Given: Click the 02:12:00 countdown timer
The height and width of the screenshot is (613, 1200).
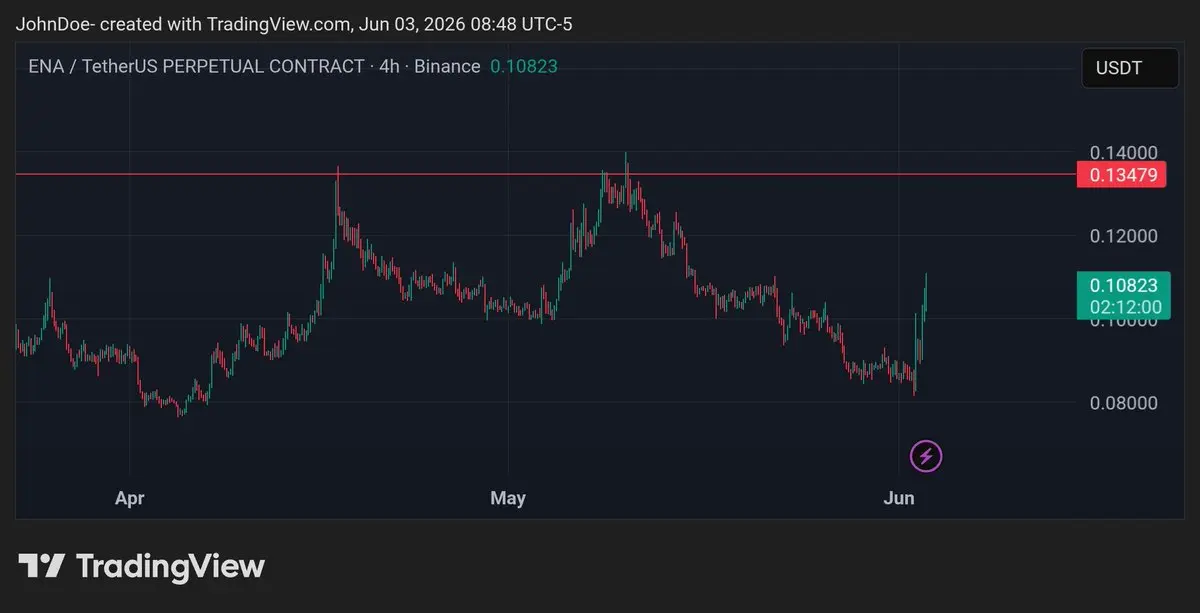Looking at the screenshot, I should 1125,307.
